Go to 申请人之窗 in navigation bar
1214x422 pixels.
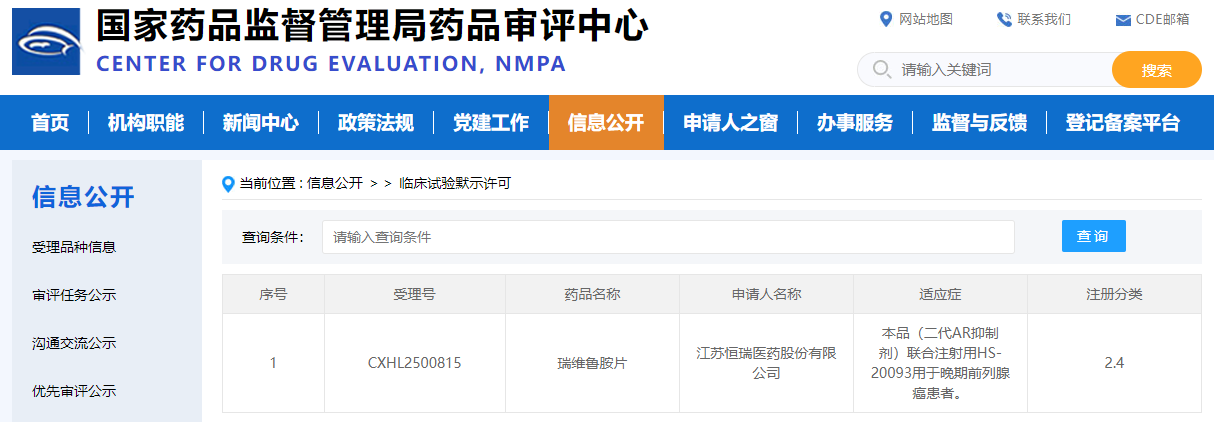(730, 123)
